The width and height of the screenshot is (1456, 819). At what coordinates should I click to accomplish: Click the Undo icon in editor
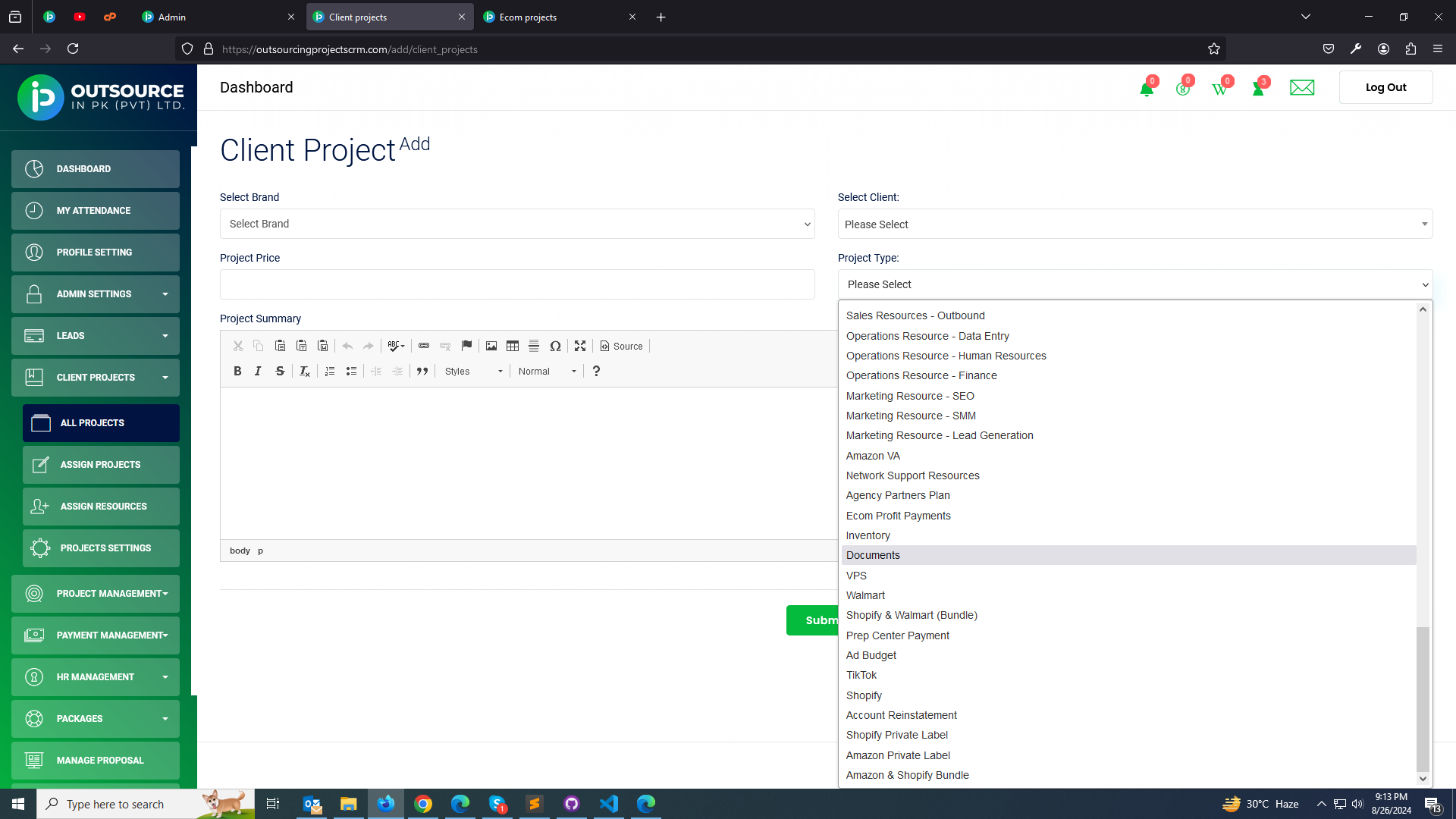[347, 346]
